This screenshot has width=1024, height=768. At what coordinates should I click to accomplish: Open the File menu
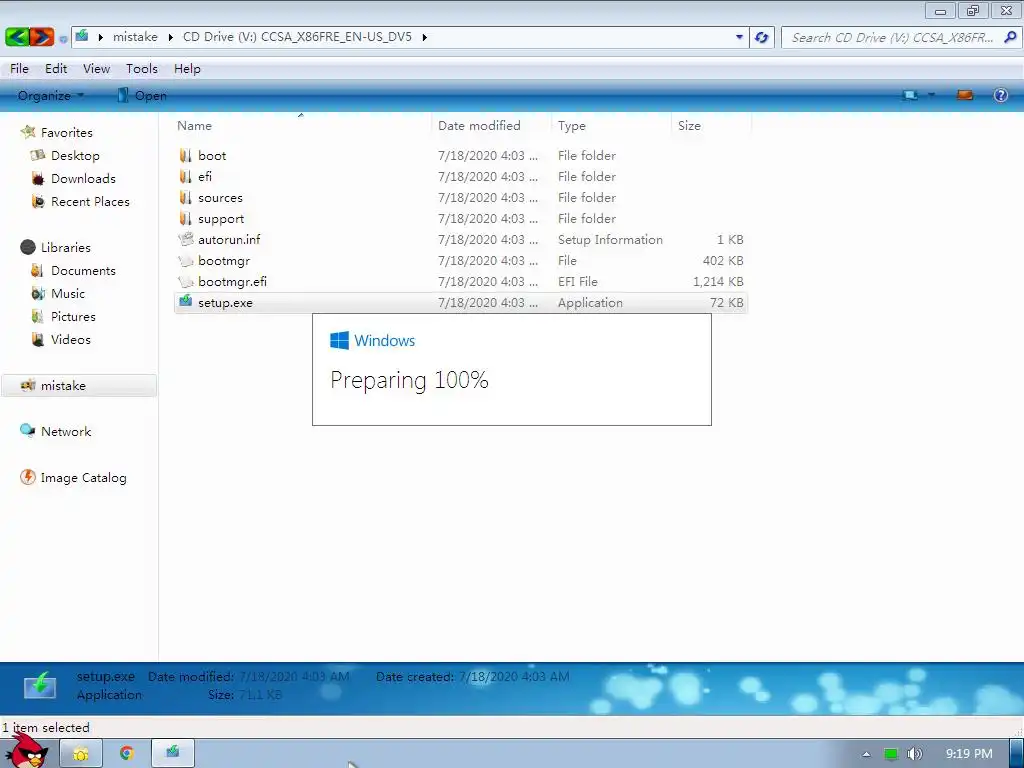(x=19, y=69)
